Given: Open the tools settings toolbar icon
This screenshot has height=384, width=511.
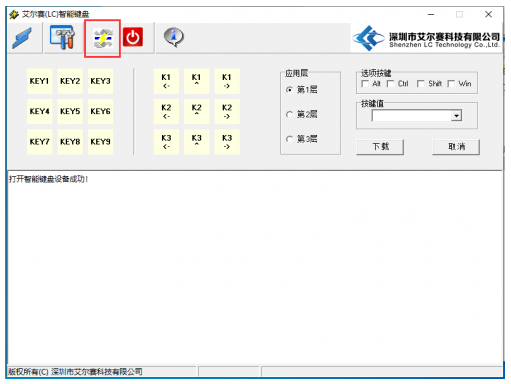Looking at the screenshot, I should (62, 37).
